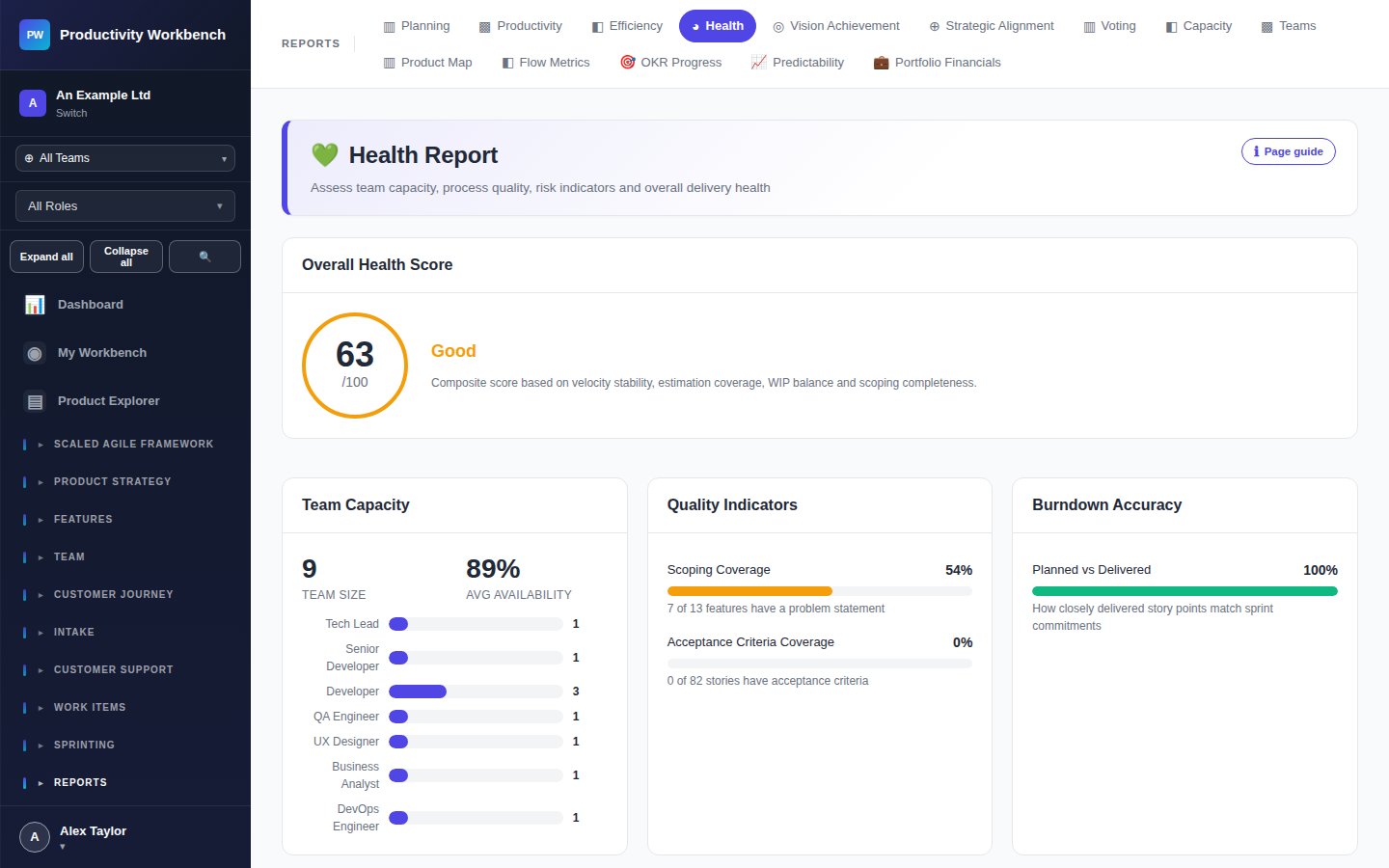Go to Dashboard in sidebar

125,305
